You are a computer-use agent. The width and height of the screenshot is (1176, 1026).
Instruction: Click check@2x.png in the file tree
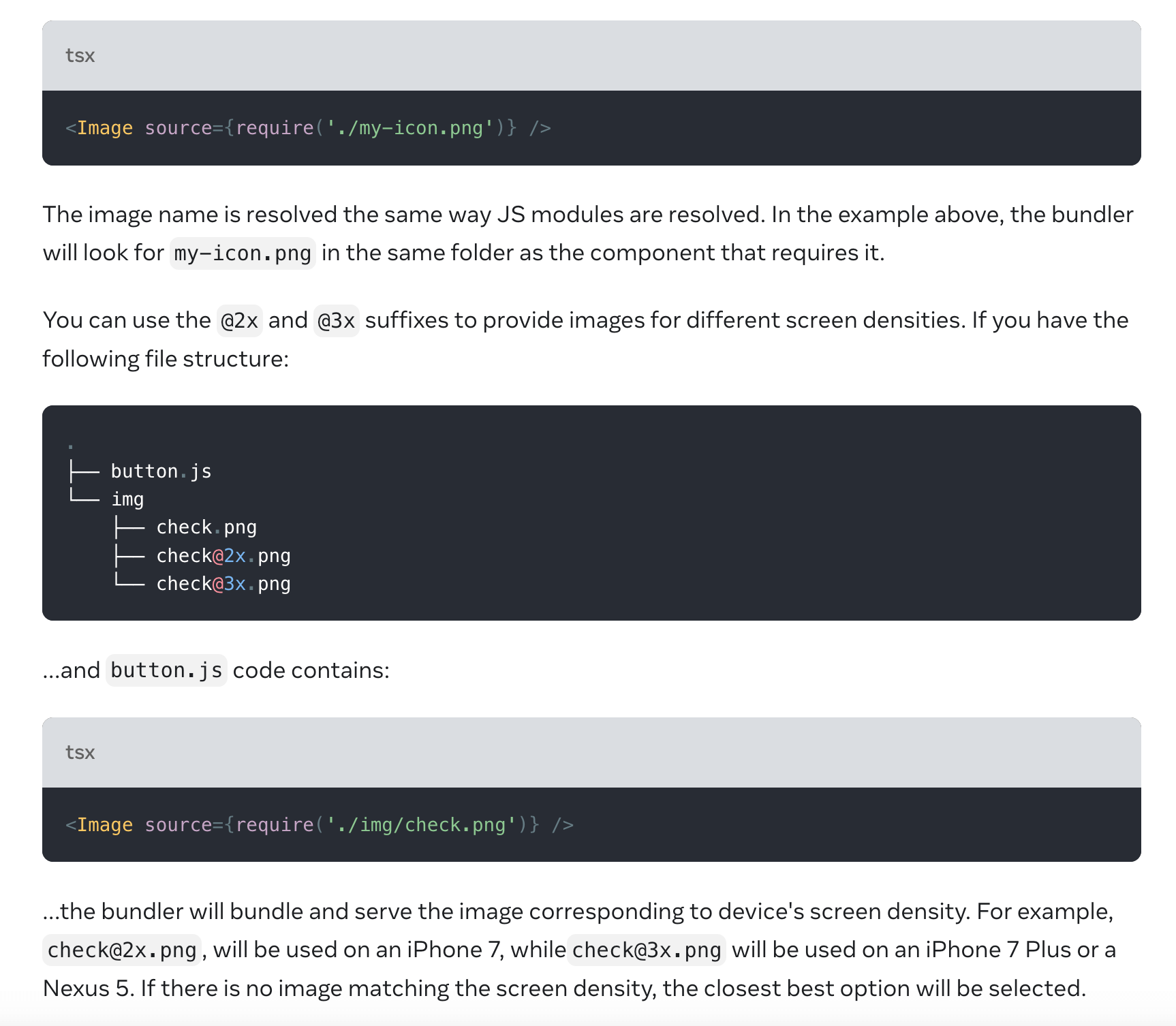click(223, 555)
